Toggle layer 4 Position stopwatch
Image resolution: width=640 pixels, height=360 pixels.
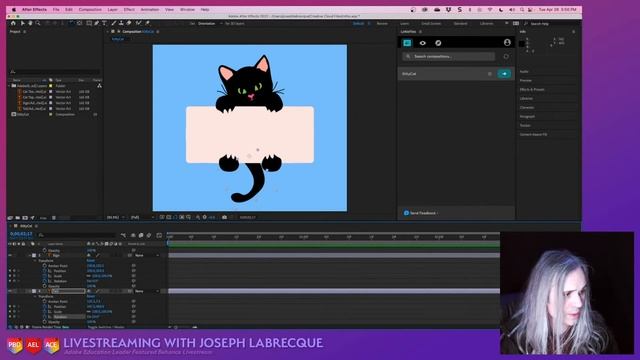[x=44, y=307]
